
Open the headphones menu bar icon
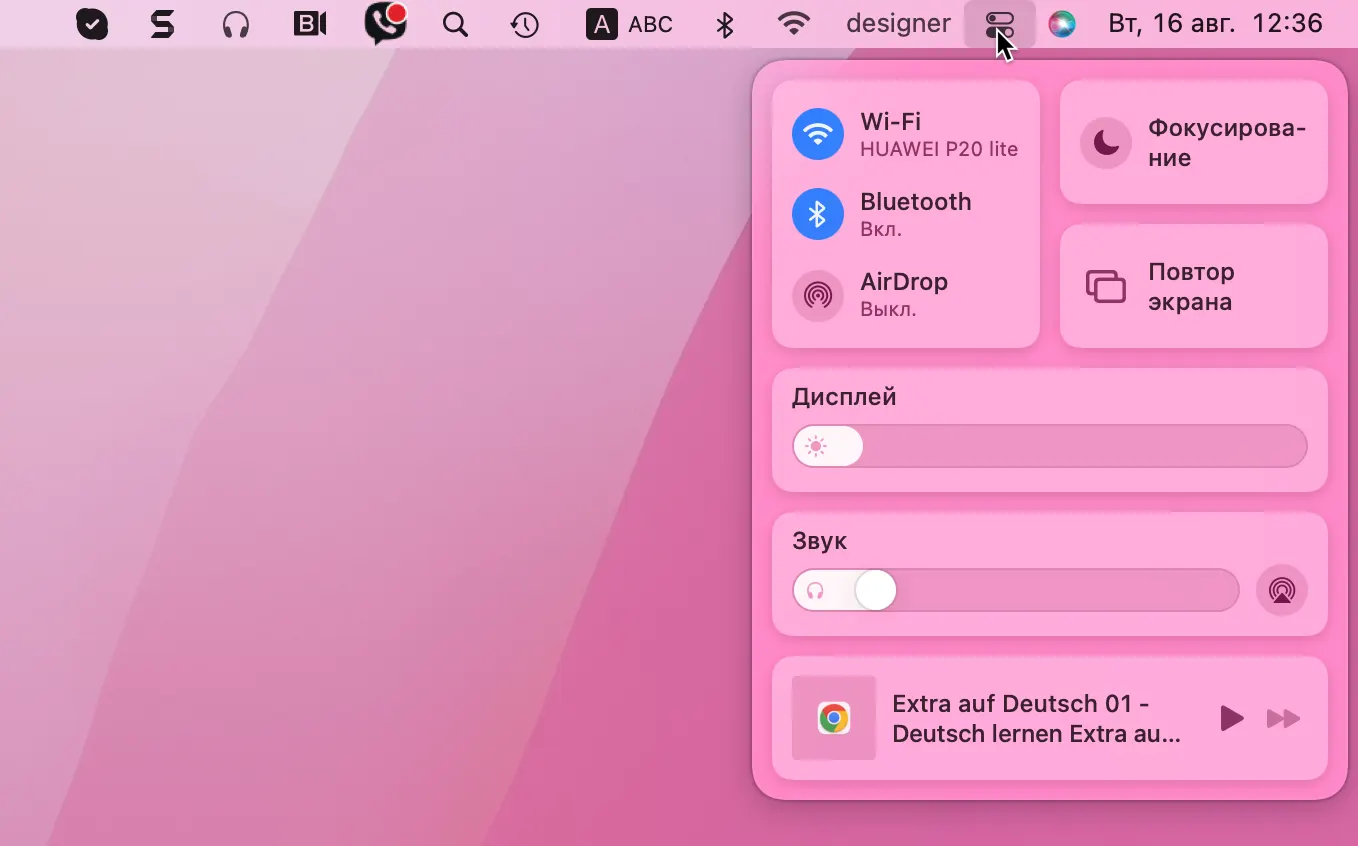point(236,24)
